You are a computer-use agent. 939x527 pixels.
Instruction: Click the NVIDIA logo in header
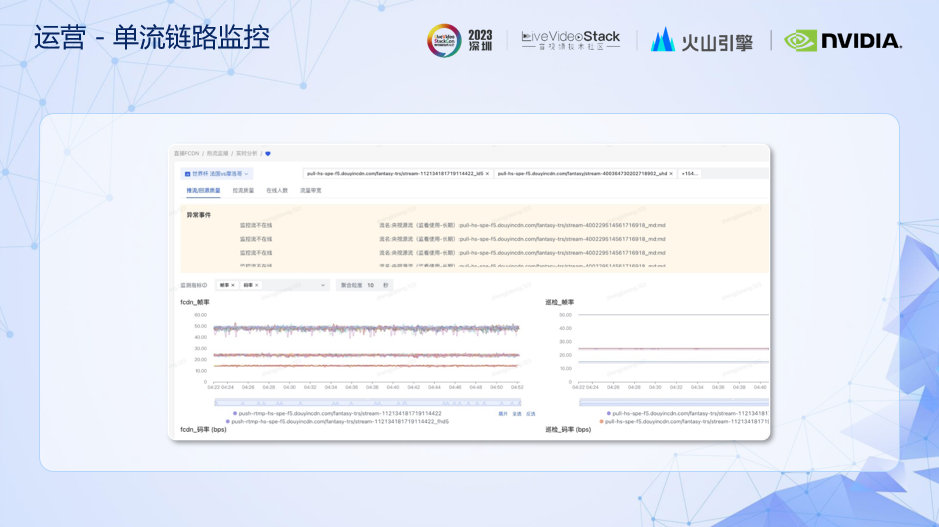coord(843,41)
